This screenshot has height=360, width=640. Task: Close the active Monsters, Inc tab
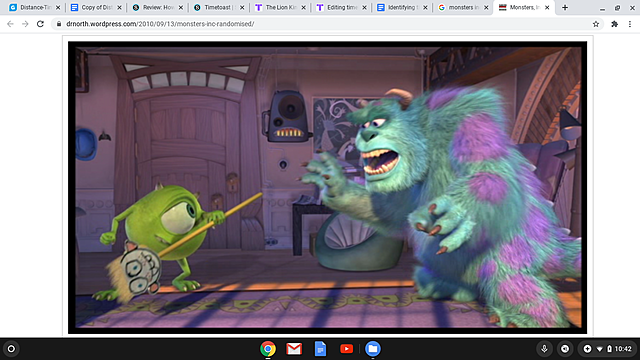point(547,7)
